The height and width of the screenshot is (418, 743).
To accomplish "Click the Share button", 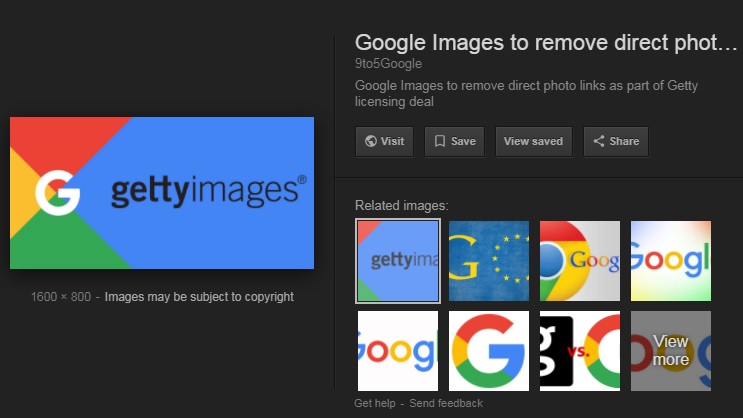I will tap(616, 141).
